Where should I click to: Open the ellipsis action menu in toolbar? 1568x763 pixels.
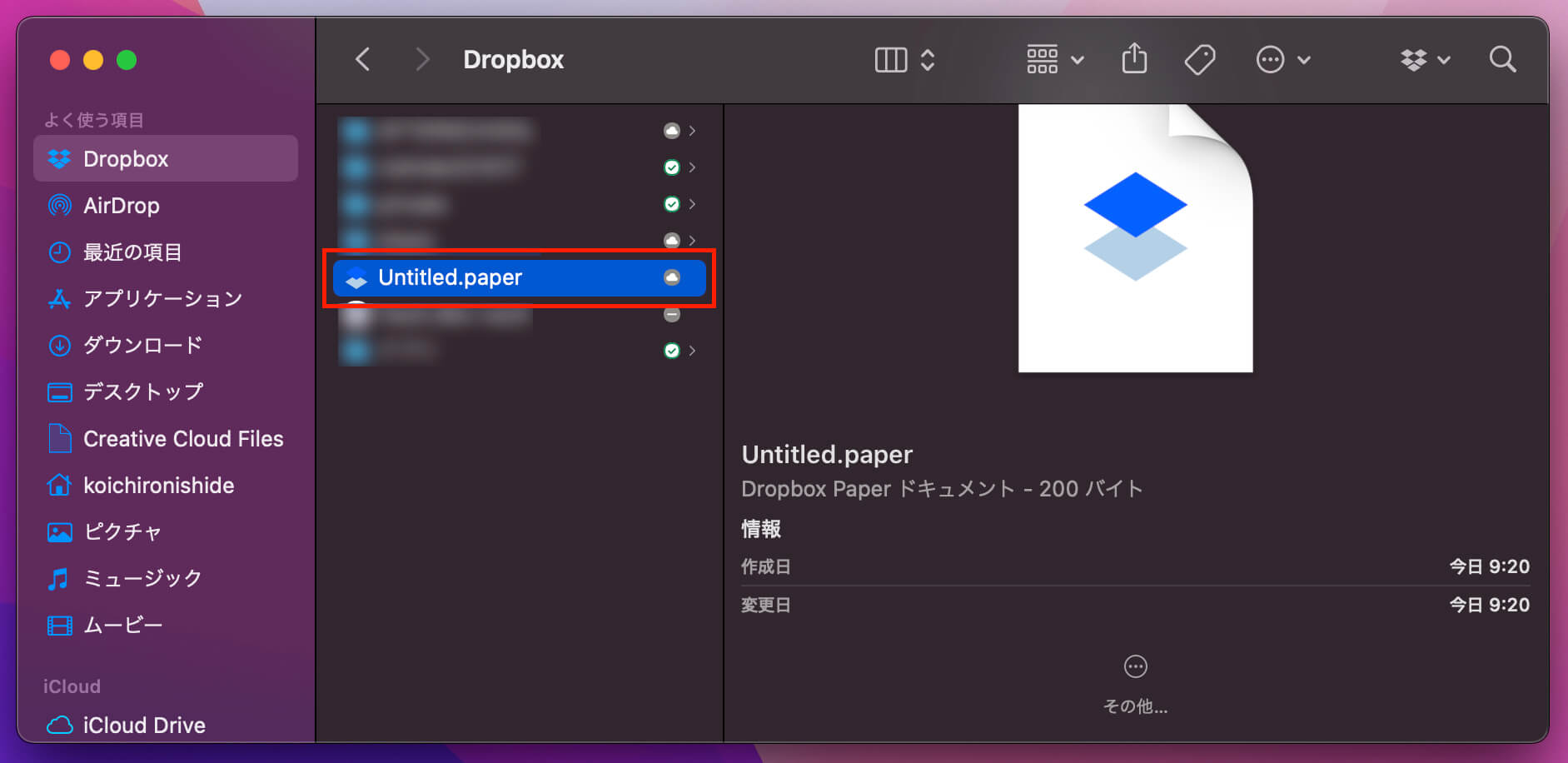click(x=1282, y=60)
